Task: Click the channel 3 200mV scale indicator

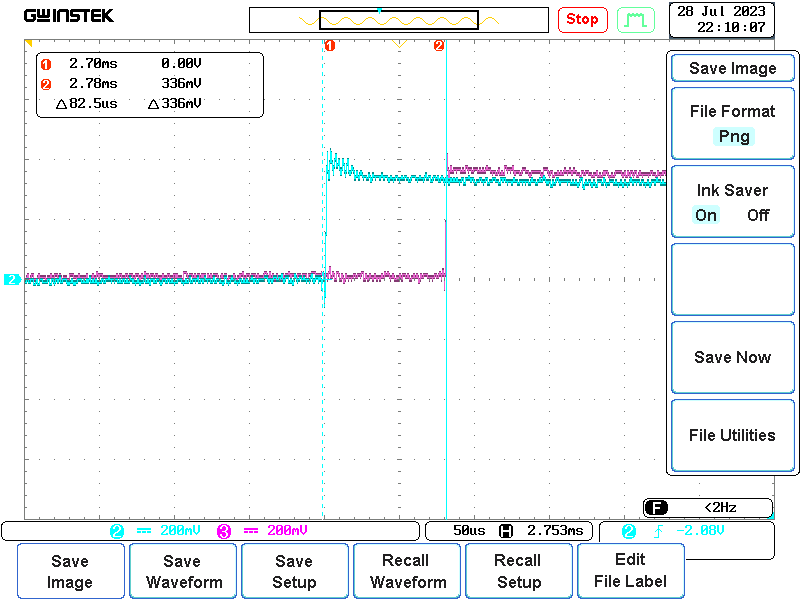Action: 264,531
